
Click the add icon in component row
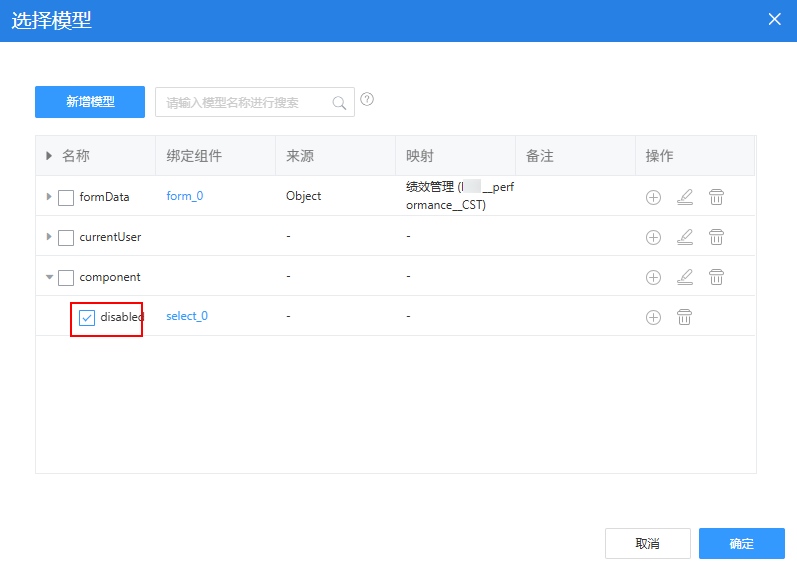[x=653, y=277]
